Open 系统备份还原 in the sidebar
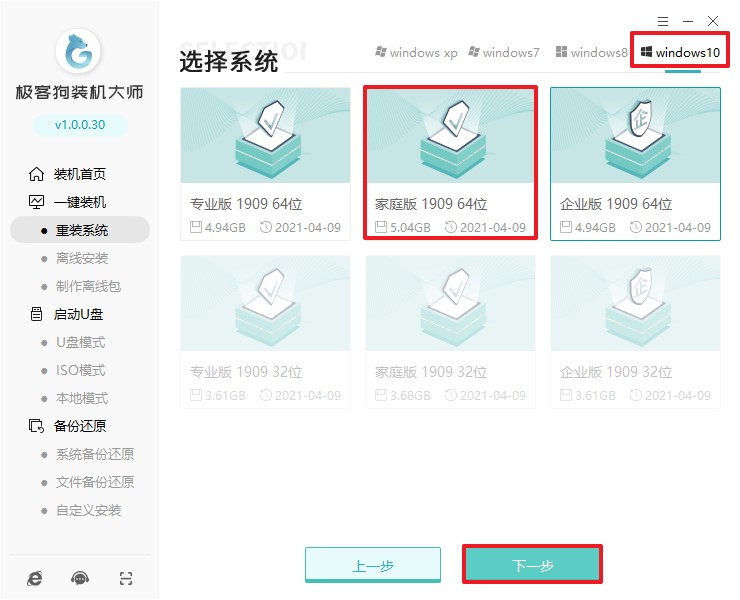This screenshot has width=740, height=600. coord(93,454)
